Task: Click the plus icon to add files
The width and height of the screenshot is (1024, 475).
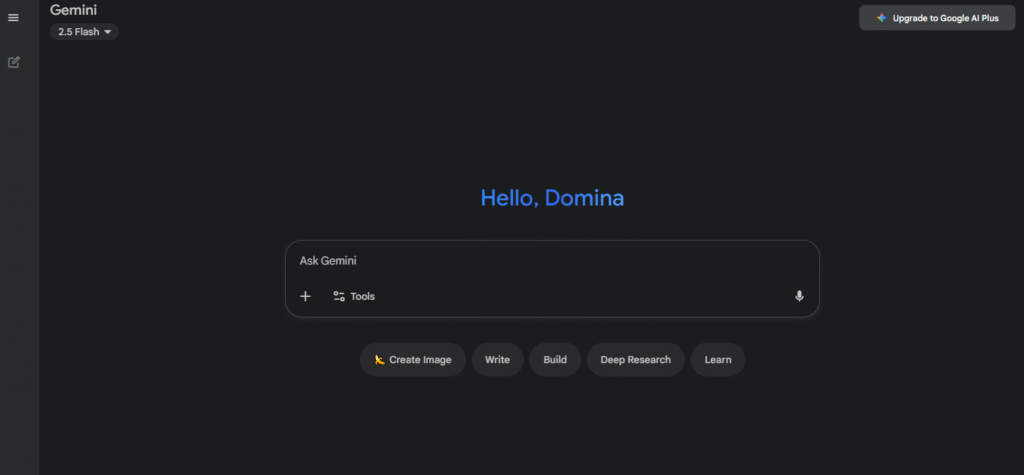Action: coord(305,296)
